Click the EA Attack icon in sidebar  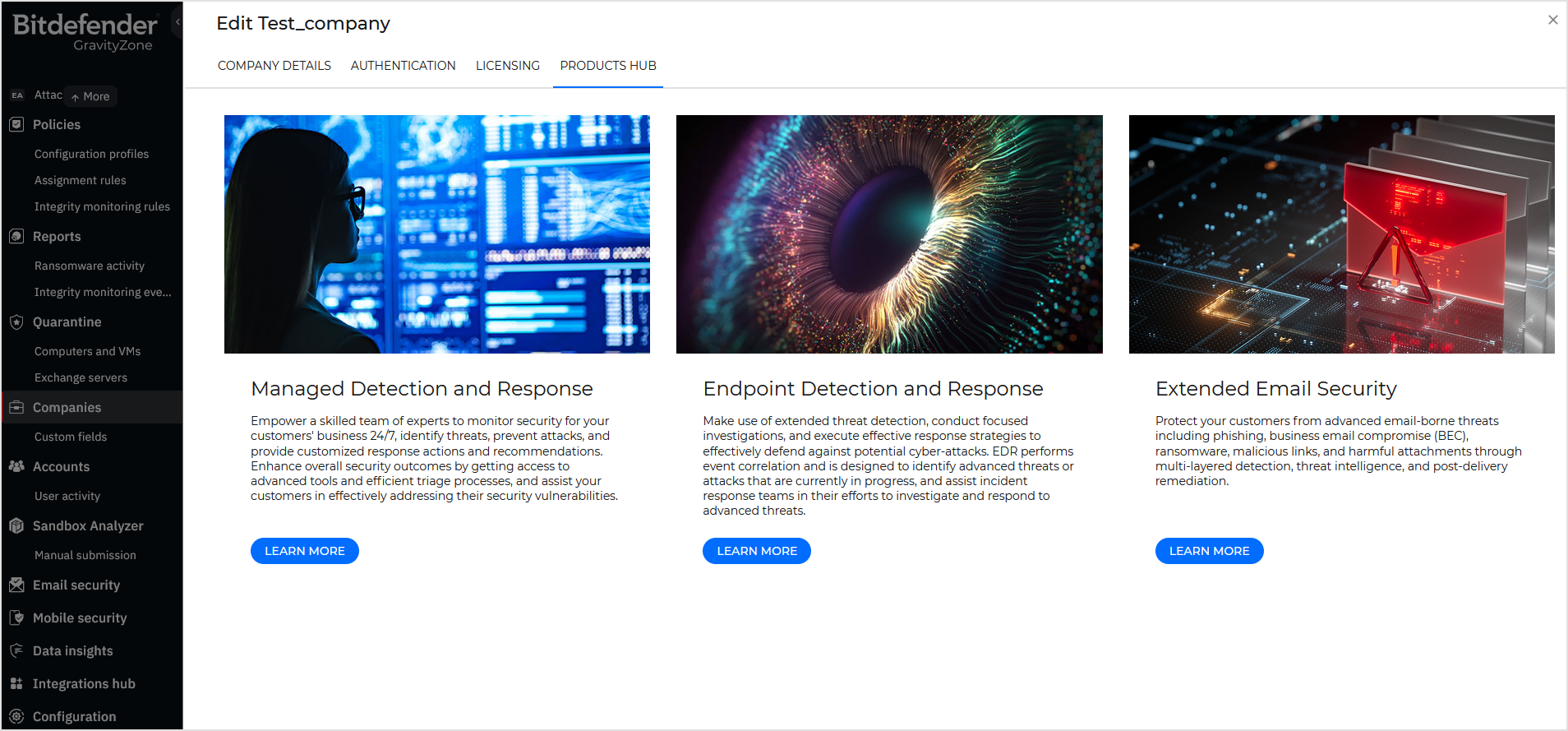click(x=17, y=95)
